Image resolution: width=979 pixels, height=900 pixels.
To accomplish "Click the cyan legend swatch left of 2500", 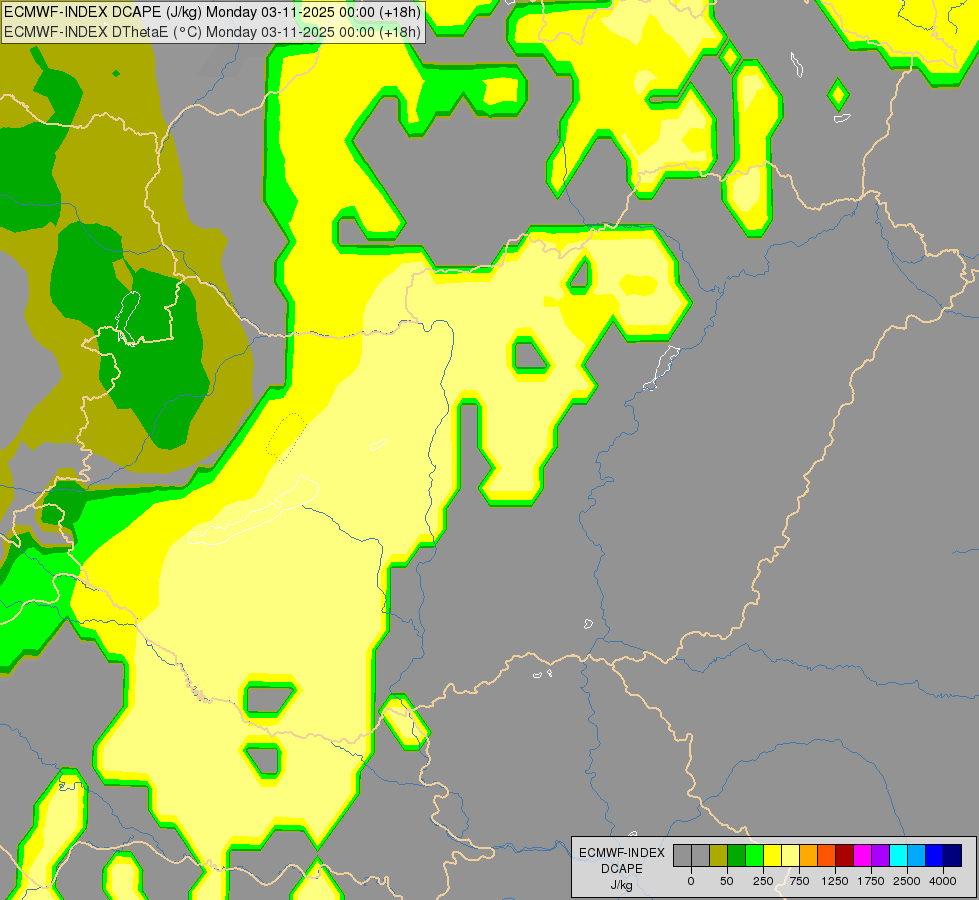I will click(x=898, y=855).
